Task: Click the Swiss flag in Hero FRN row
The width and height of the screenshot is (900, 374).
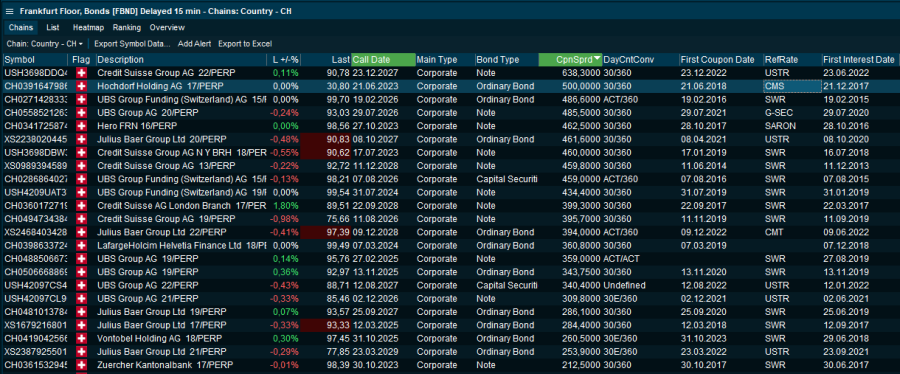Action: 81,126
